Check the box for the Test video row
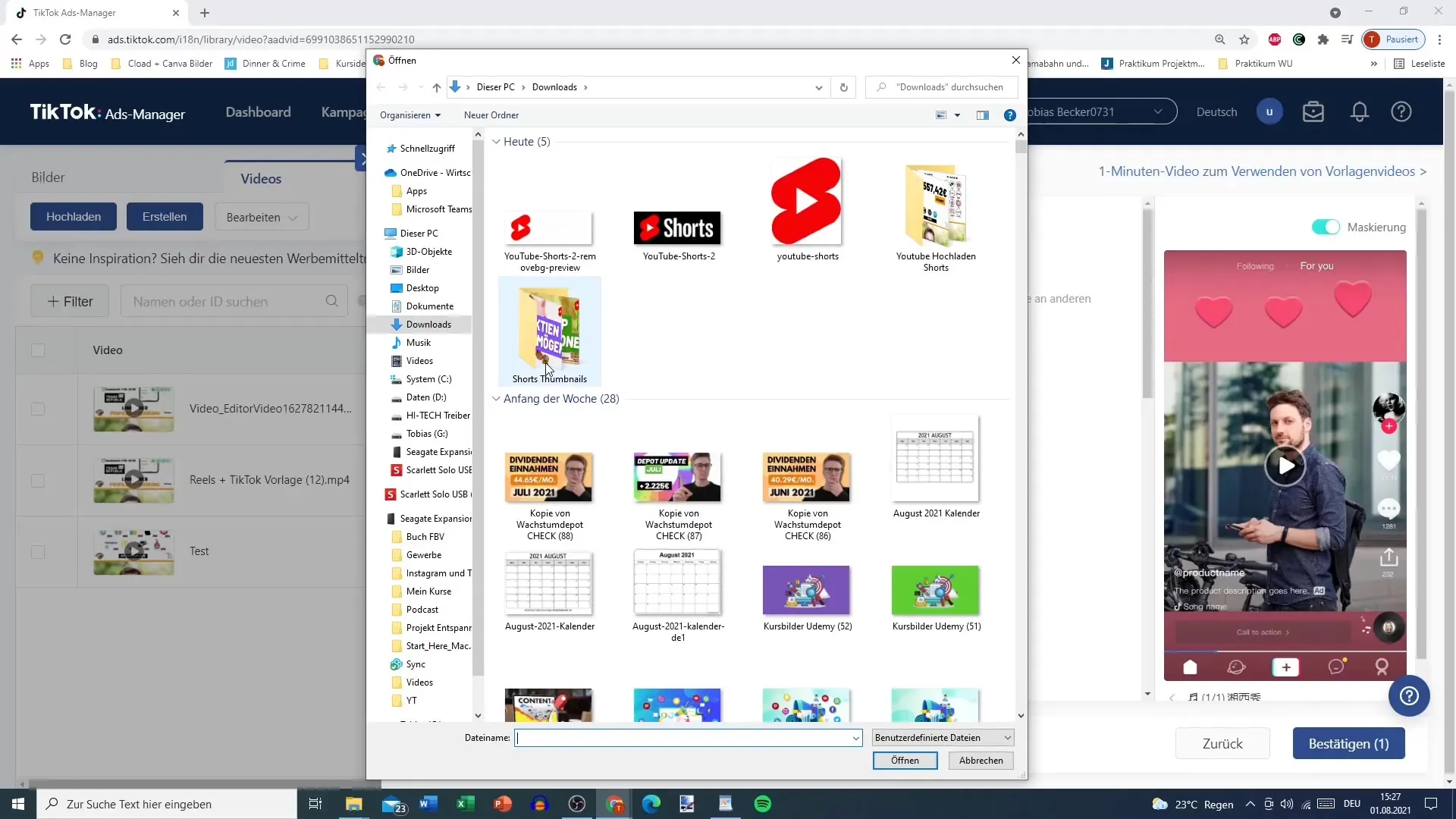This screenshot has height=819, width=1456. click(38, 551)
